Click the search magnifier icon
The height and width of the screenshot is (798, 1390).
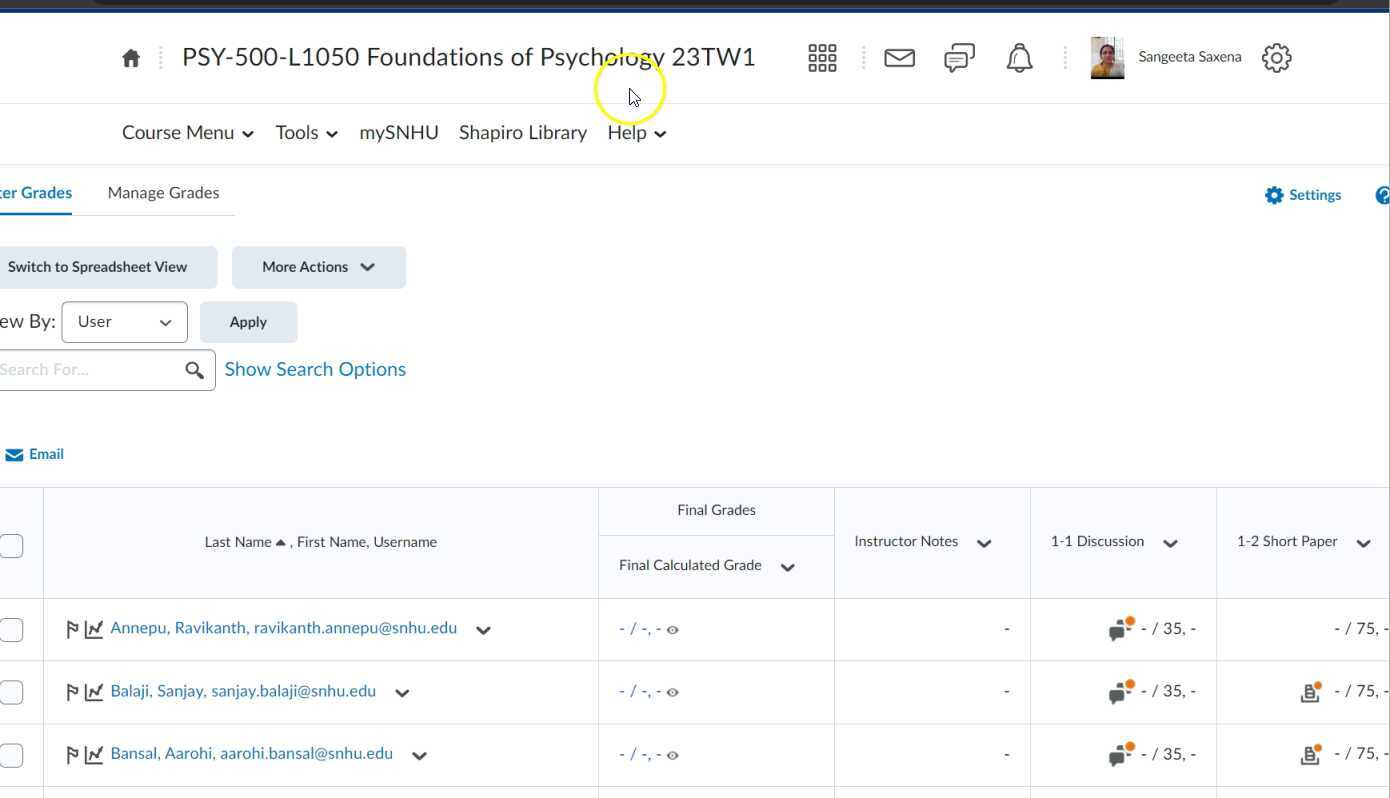tap(195, 370)
